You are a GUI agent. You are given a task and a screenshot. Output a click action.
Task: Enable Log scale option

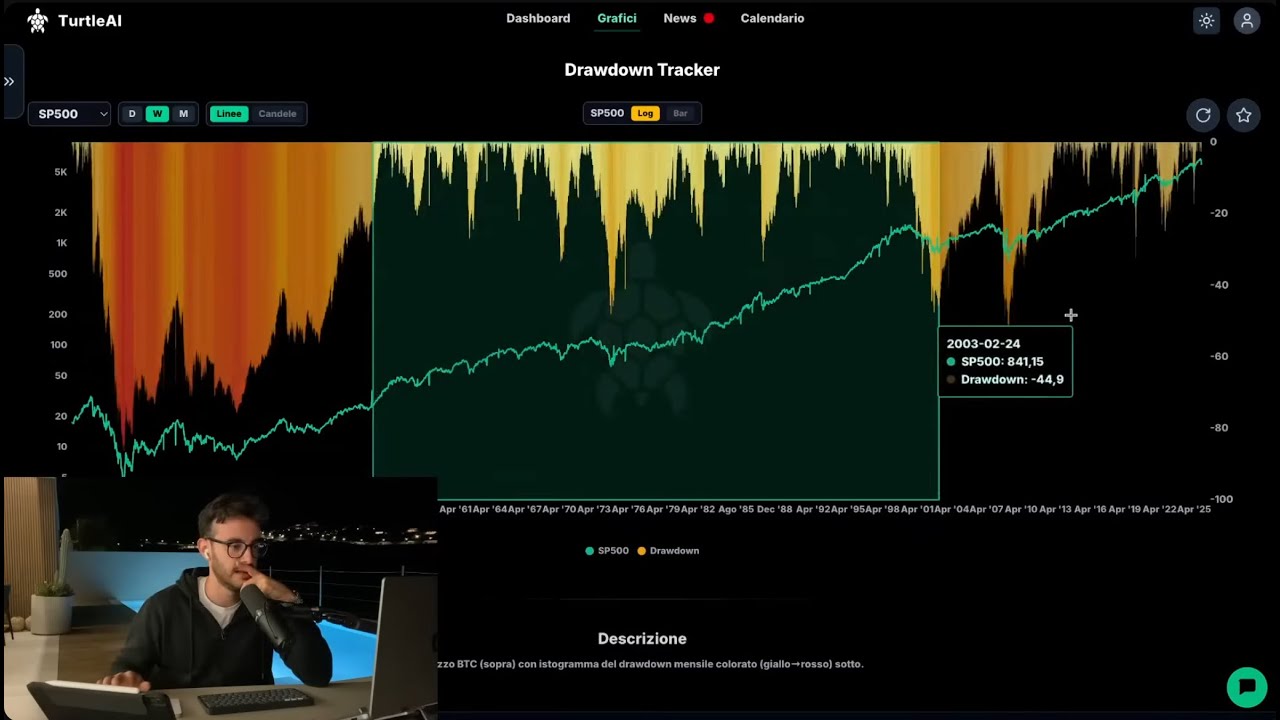pyautogui.click(x=645, y=113)
